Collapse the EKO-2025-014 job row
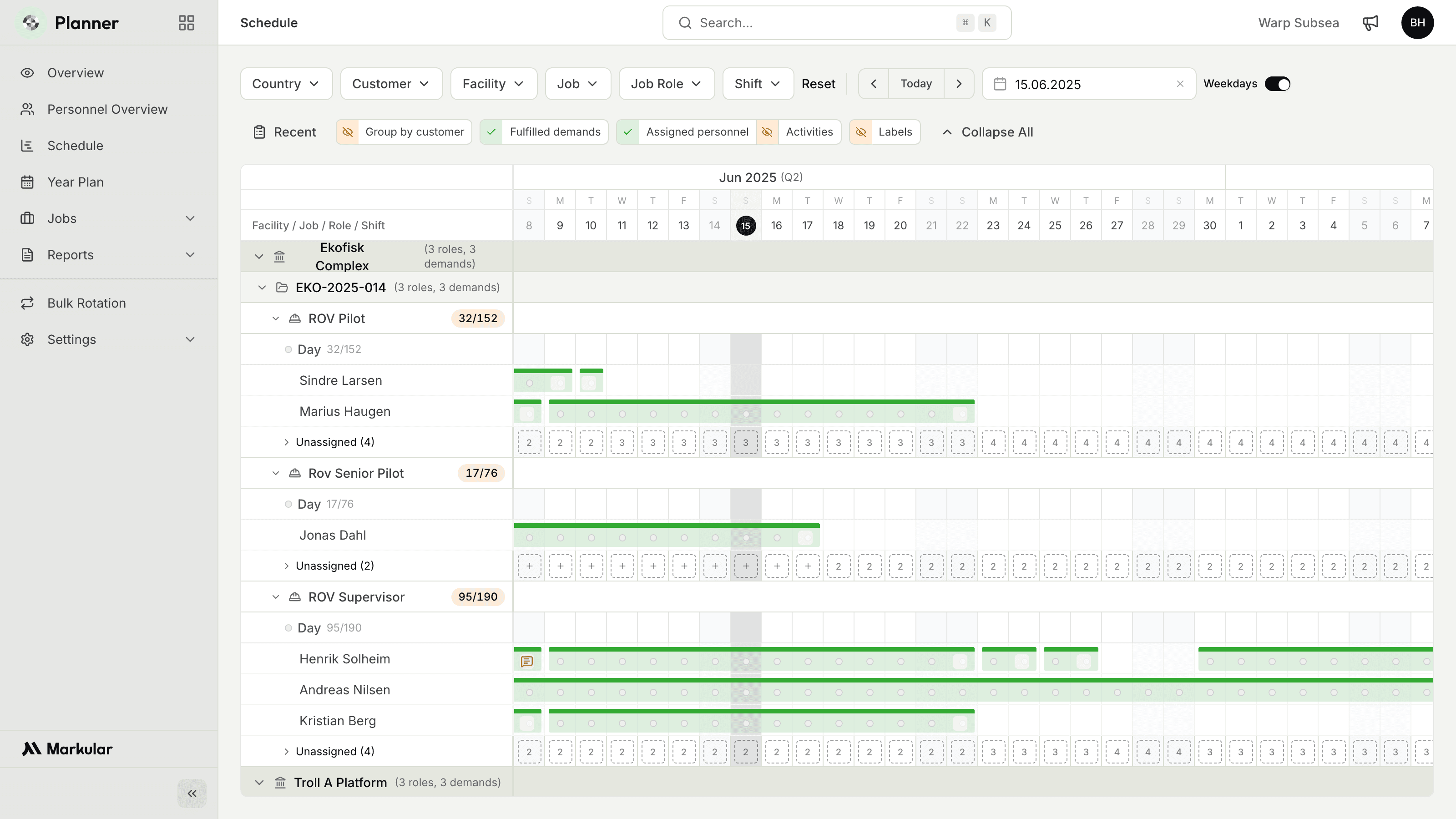Image resolution: width=1456 pixels, height=819 pixels. (262, 288)
